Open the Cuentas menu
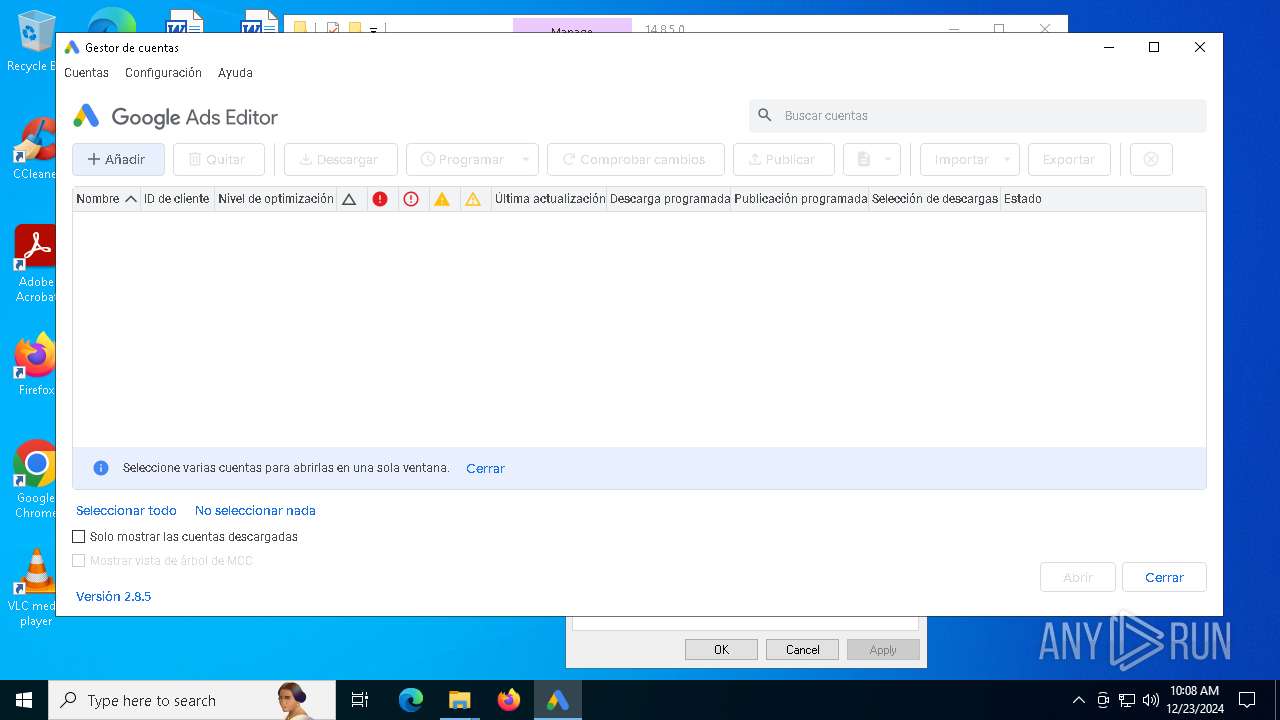This screenshot has height=720, width=1280. click(x=86, y=73)
